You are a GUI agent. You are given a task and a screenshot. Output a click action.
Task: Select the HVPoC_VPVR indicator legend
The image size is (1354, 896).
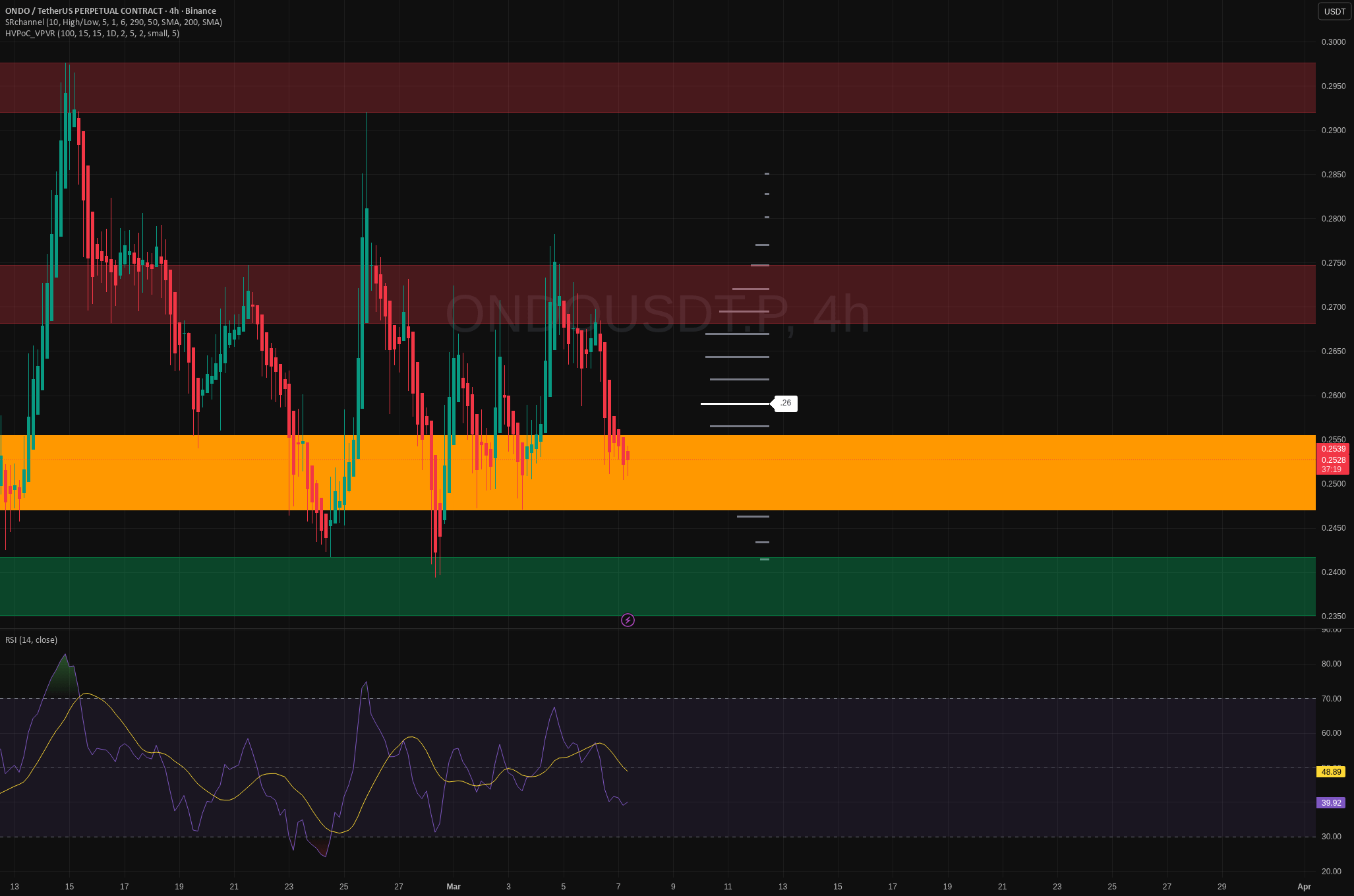(x=92, y=33)
